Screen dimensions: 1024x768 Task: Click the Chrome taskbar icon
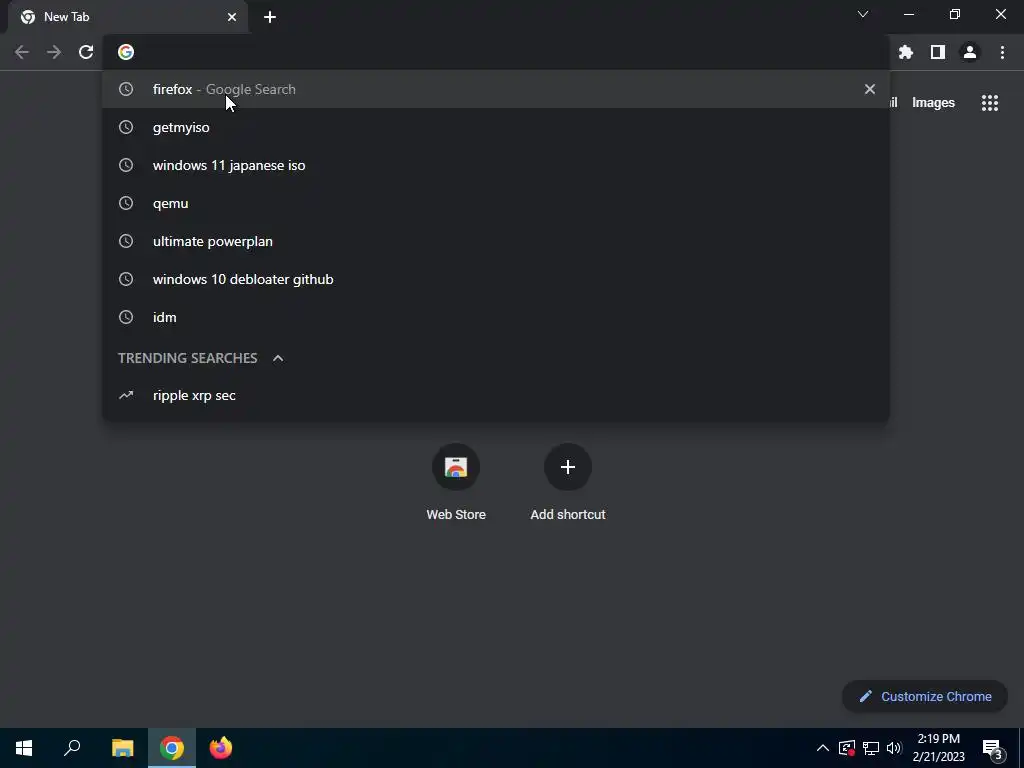pyautogui.click(x=172, y=748)
